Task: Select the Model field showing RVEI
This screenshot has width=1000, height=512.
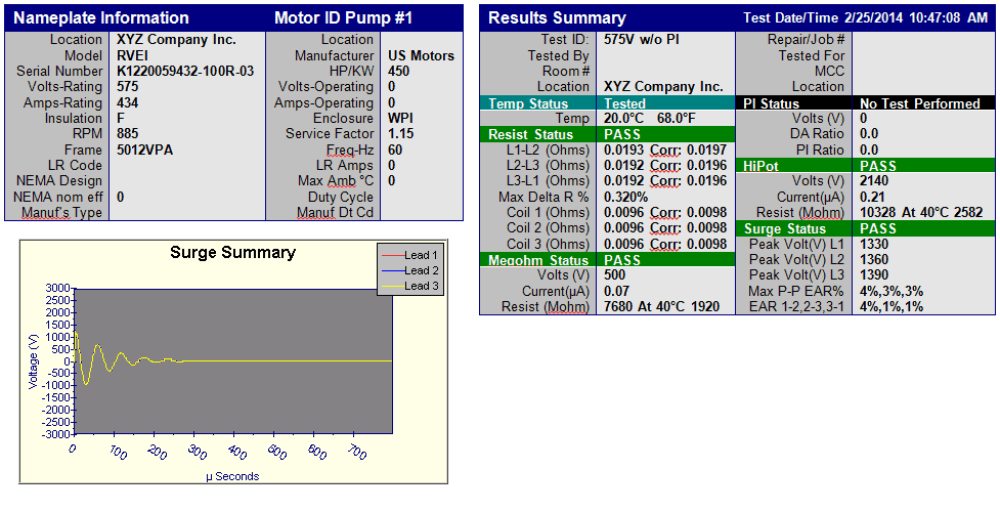Action: coord(132,55)
